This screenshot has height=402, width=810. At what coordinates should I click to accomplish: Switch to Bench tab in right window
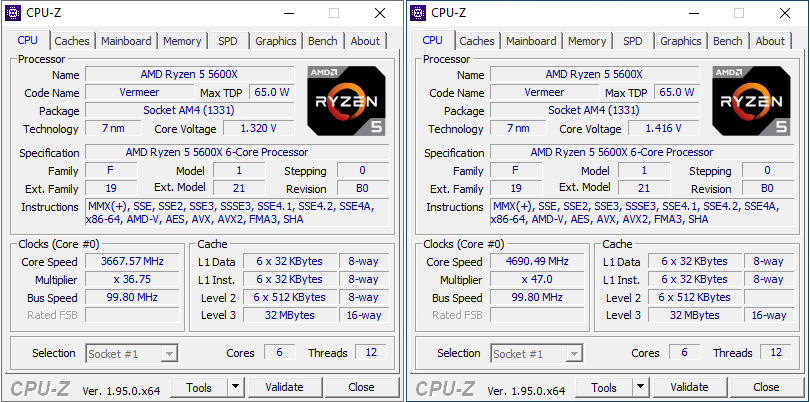(x=727, y=41)
